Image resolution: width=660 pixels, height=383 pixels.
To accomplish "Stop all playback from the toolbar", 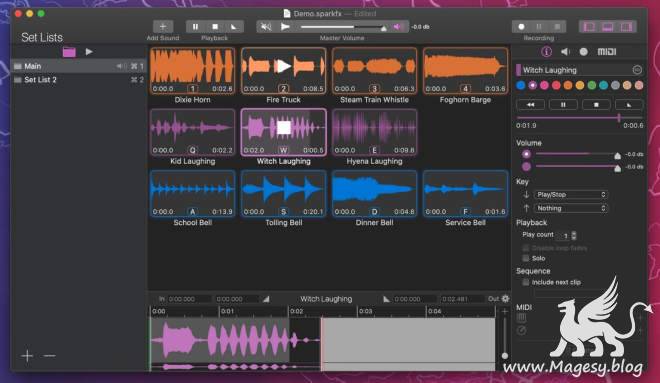I will [215, 27].
